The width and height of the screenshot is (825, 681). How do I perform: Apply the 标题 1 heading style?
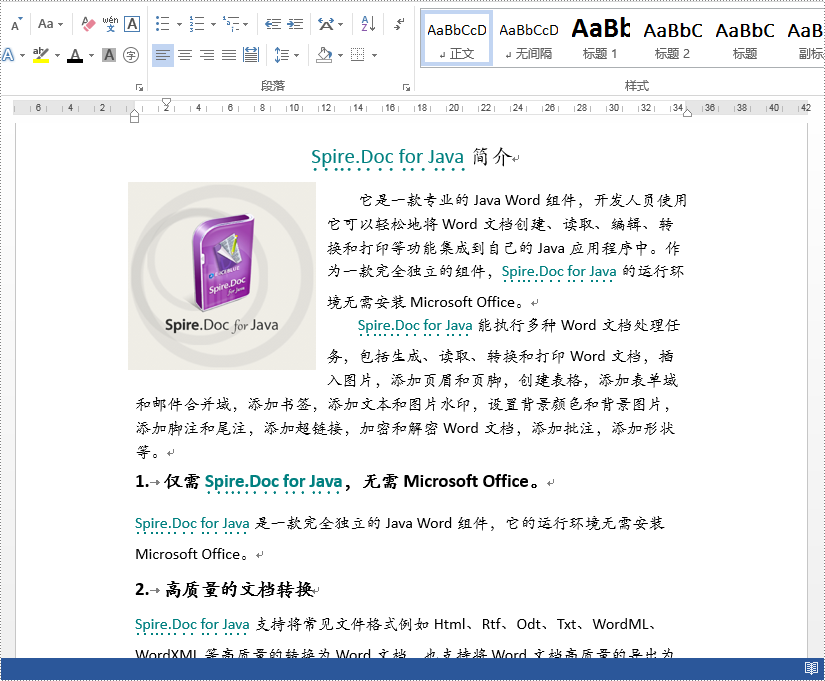(x=600, y=38)
